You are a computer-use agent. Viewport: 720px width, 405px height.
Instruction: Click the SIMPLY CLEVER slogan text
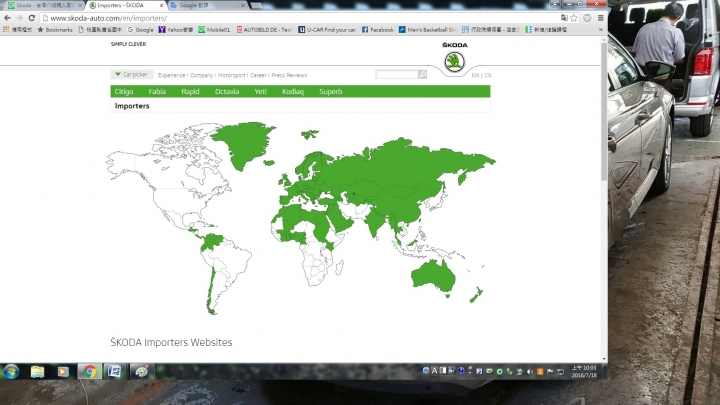tap(128, 44)
